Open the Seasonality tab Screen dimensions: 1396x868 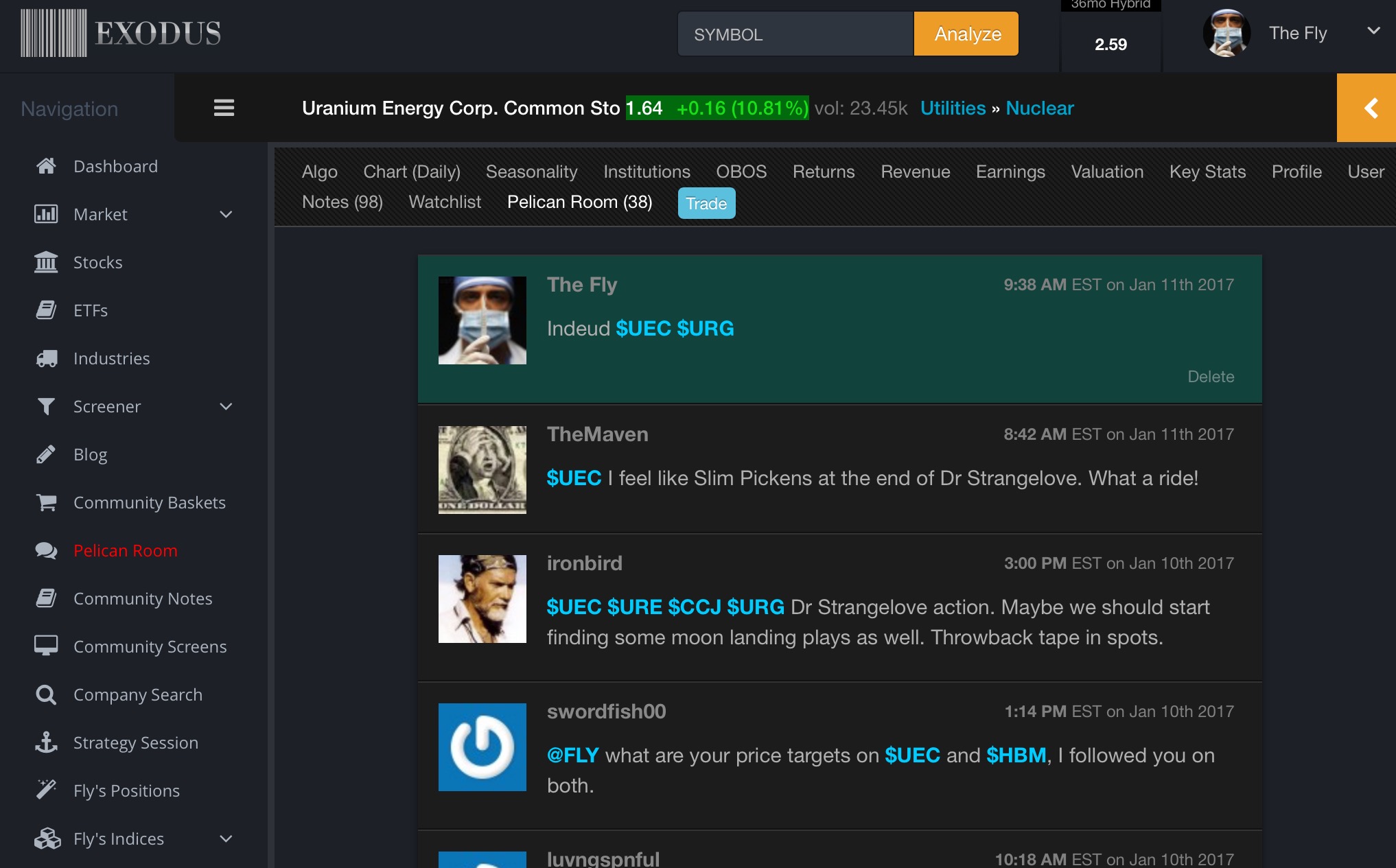point(532,172)
